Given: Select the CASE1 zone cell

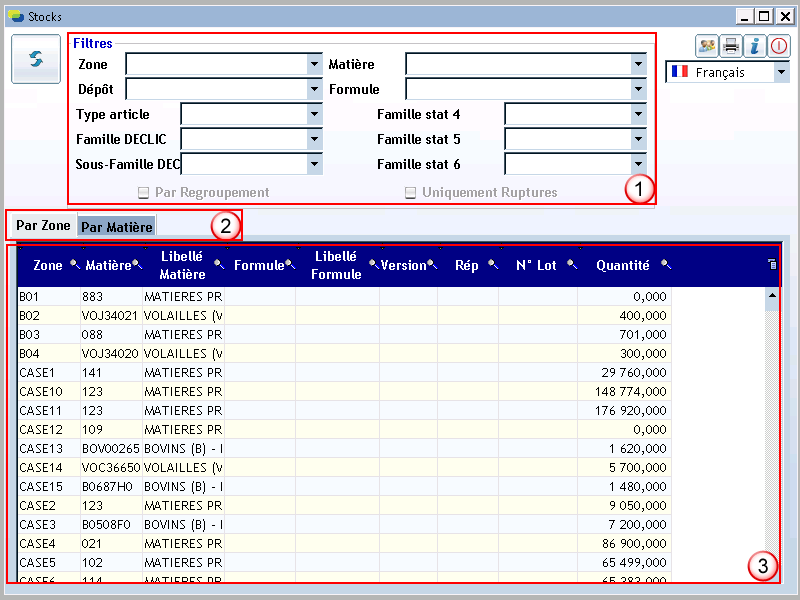Looking at the screenshot, I should [x=49, y=372].
